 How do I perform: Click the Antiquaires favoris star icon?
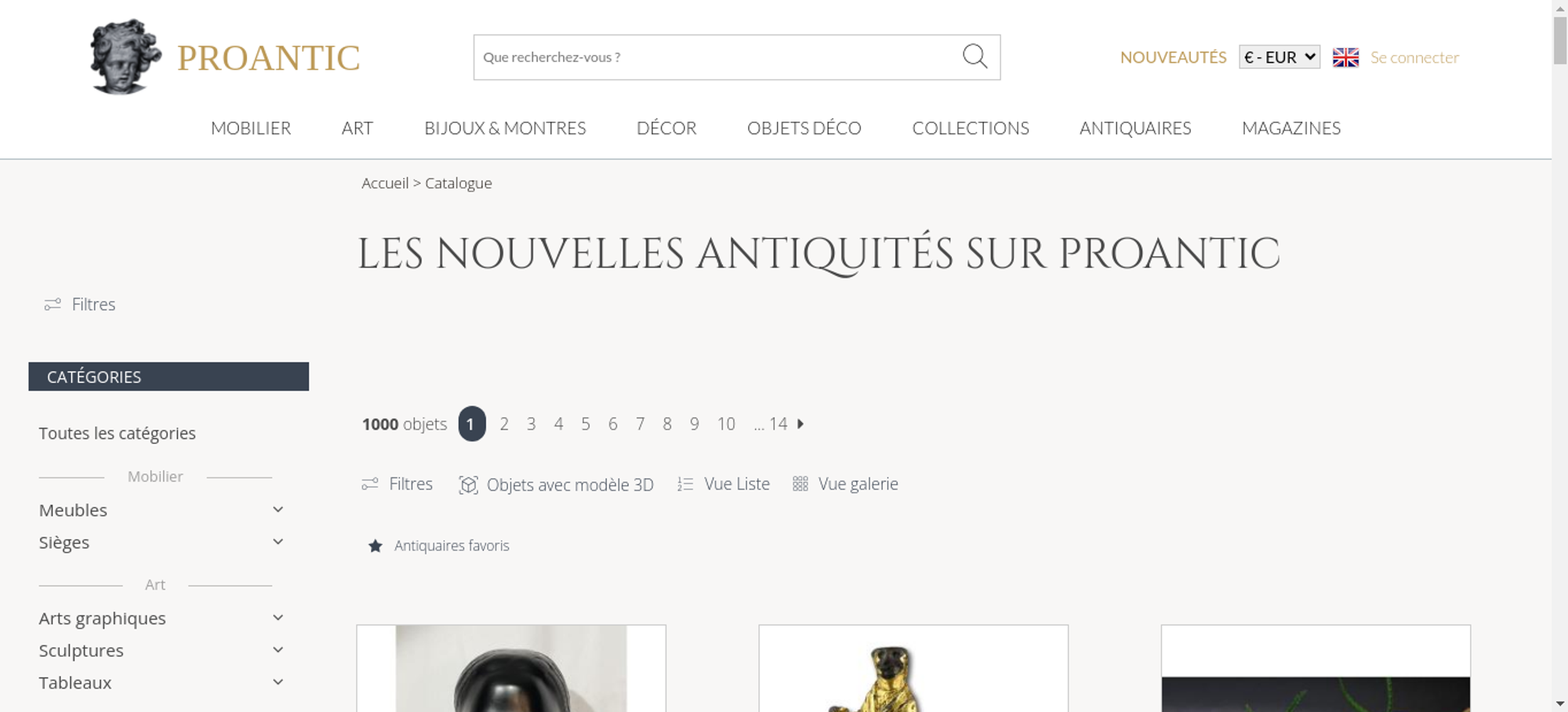pos(376,546)
